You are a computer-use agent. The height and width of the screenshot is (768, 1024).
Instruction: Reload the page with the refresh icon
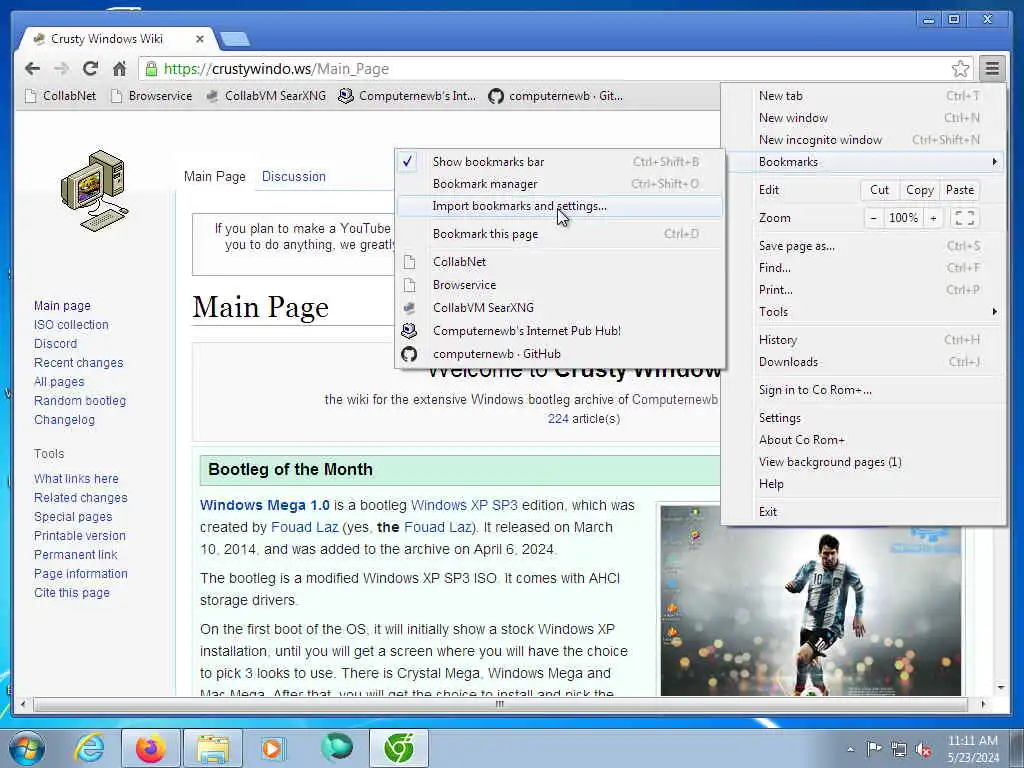[x=90, y=69]
